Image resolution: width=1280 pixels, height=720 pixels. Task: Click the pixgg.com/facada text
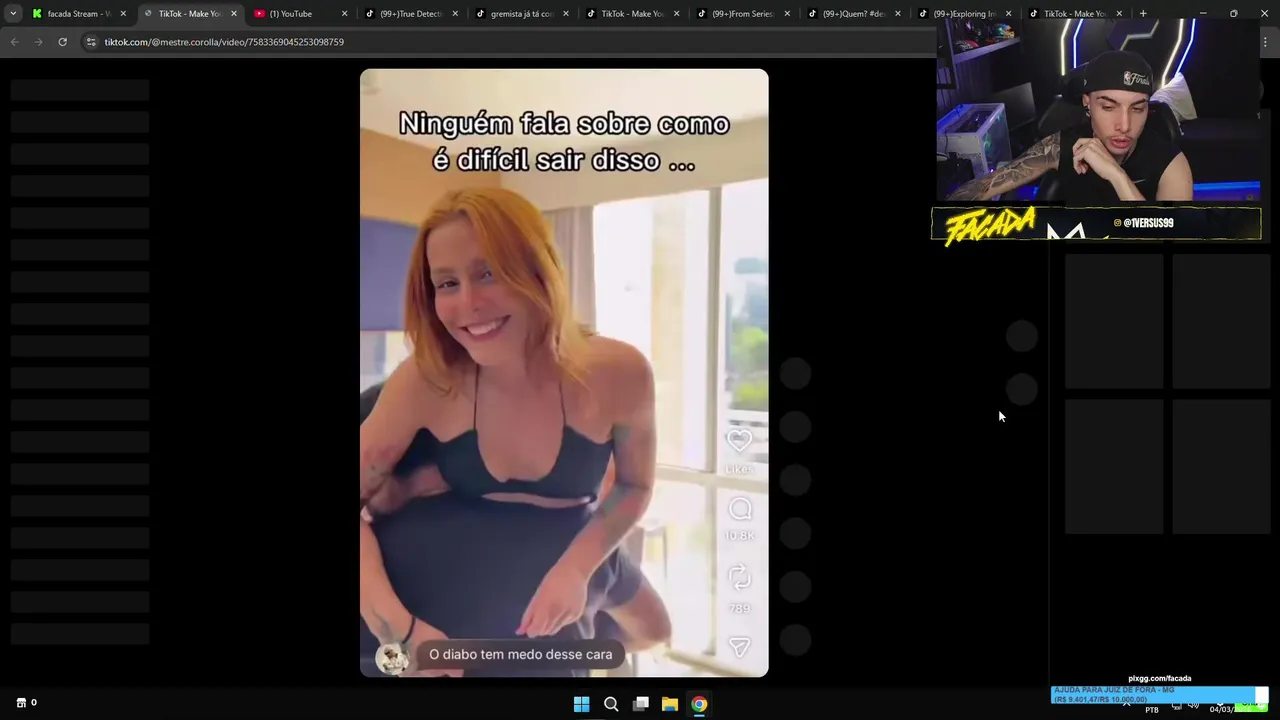[1159, 679]
